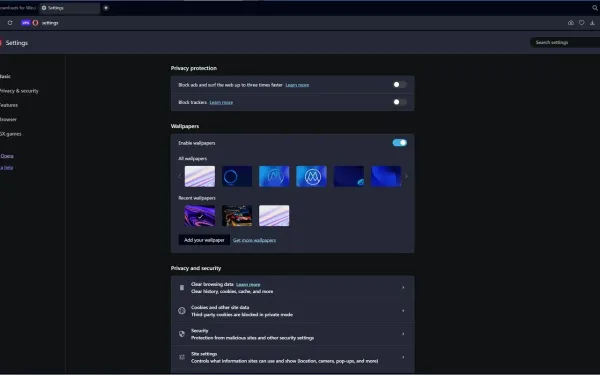Screen dimensions: 600x375
Task: Open a new tab with the plus button
Action: point(106,8)
